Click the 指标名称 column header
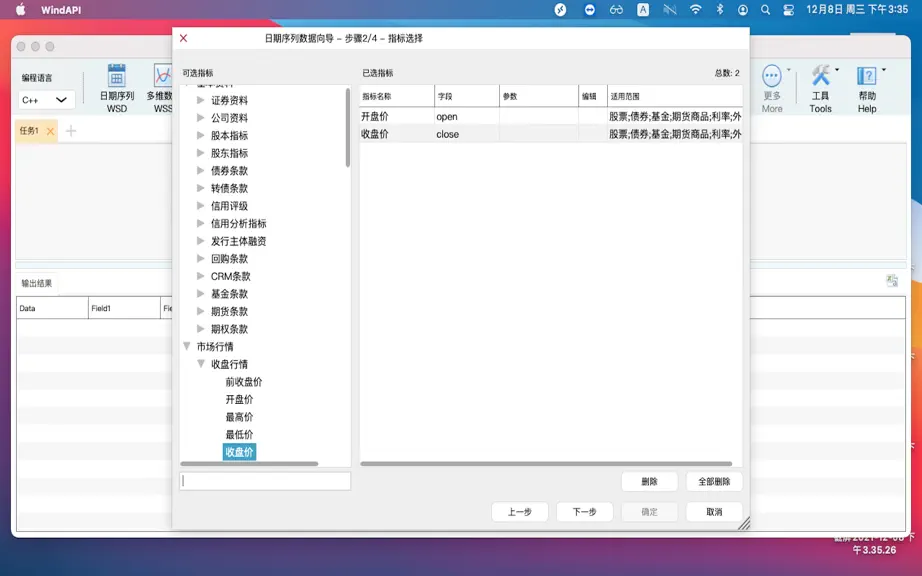Screen dimensions: 922x576 pyautogui.click(x=397, y=96)
